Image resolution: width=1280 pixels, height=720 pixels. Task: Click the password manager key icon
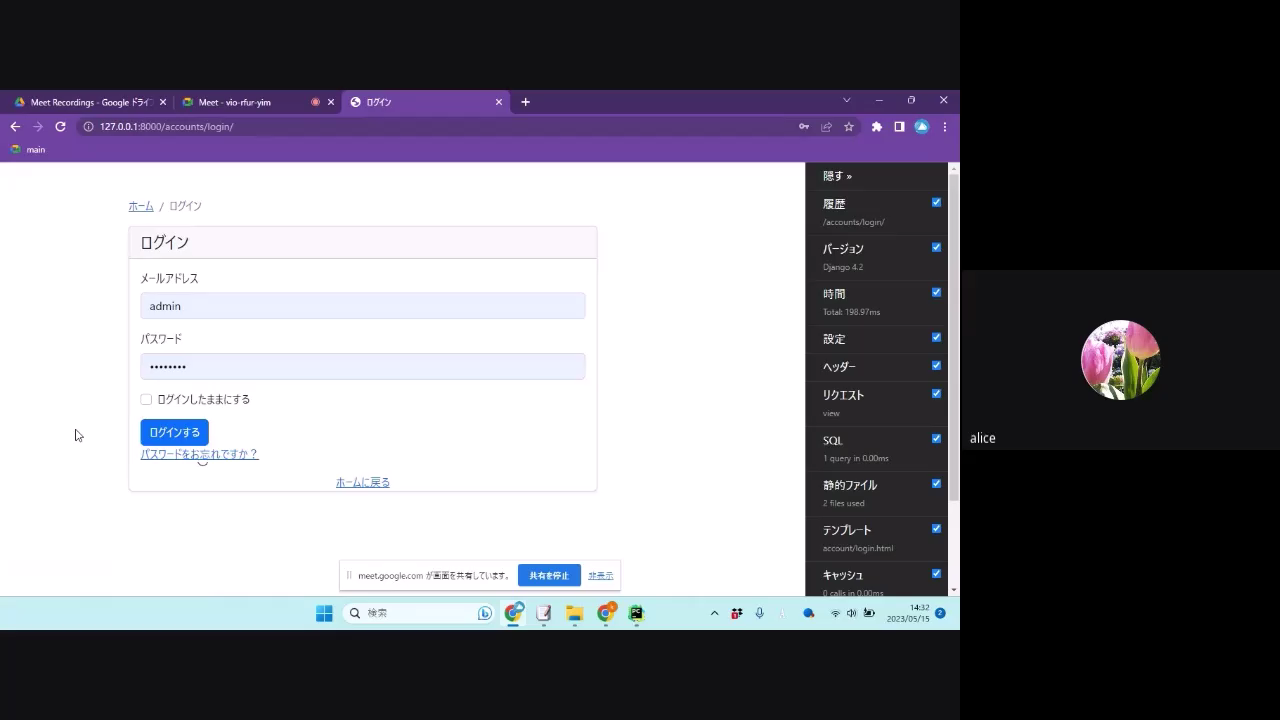click(x=803, y=127)
